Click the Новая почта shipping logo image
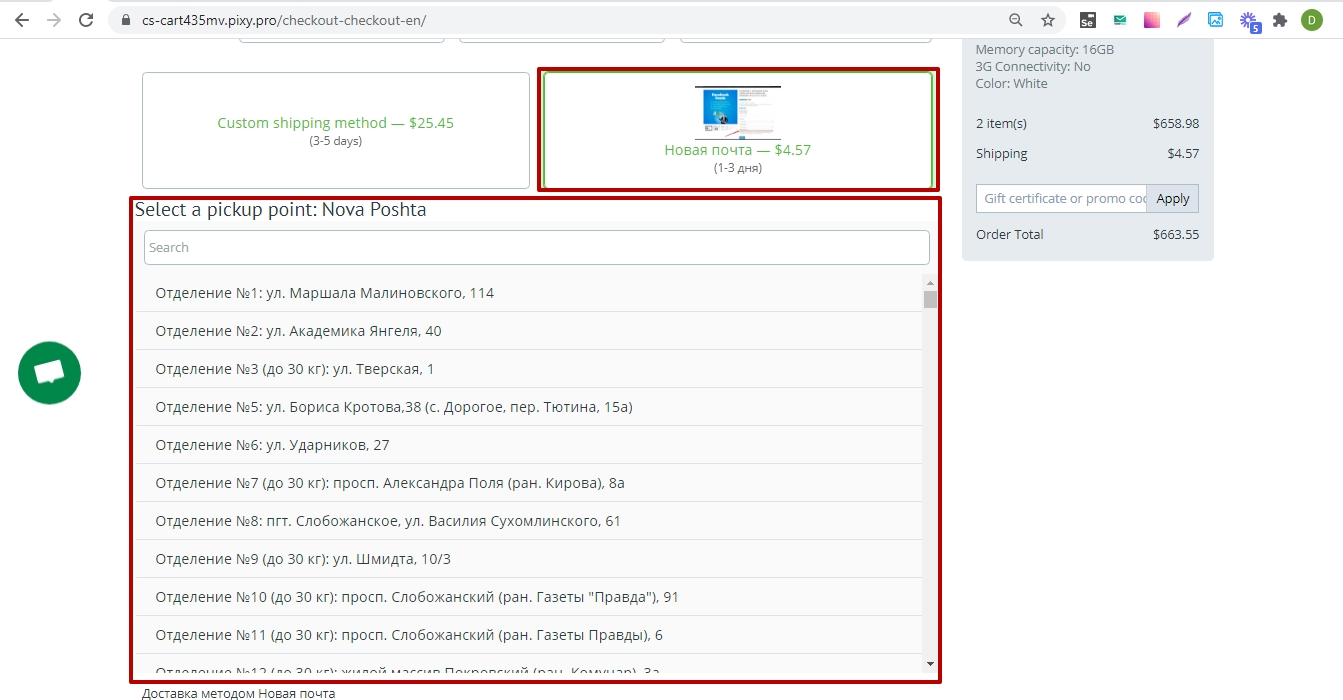Viewport: 1343px width, 700px height. pyautogui.click(x=738, y=112)
